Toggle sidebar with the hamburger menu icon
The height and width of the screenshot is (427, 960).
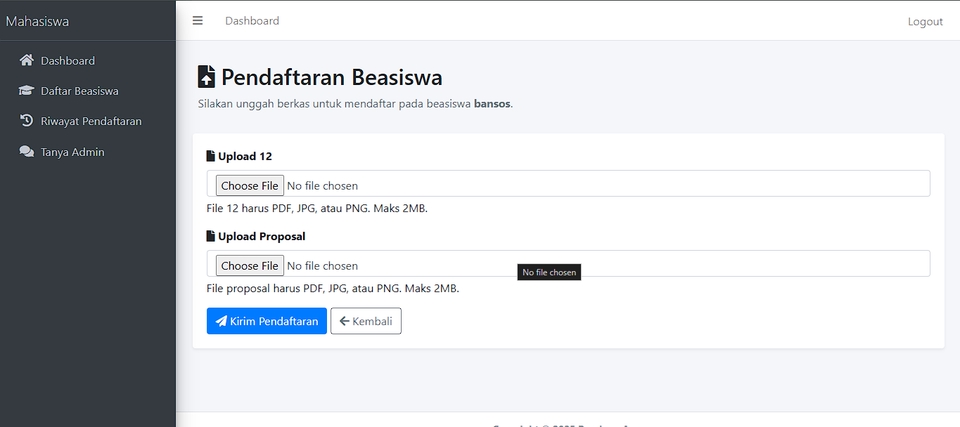[198, 21]
